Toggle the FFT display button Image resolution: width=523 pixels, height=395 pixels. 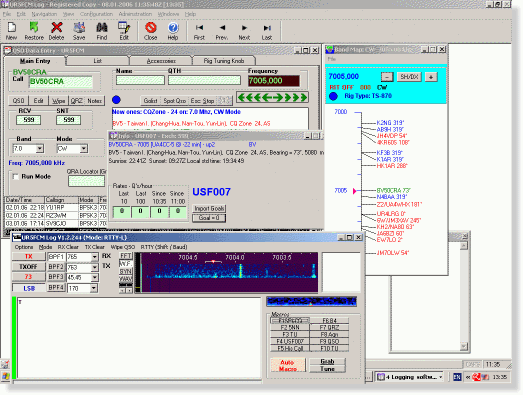[x=126, y=256]
